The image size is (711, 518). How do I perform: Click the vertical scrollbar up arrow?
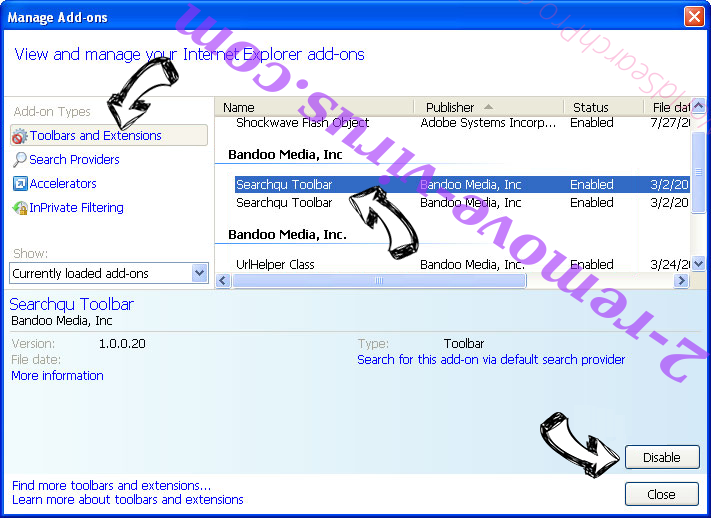pyautogui.click(x=699, y=106)
